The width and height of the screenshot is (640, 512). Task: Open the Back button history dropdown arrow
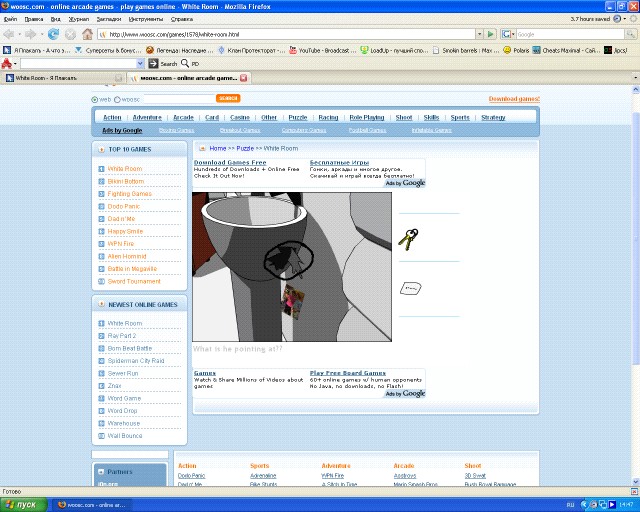19,34
